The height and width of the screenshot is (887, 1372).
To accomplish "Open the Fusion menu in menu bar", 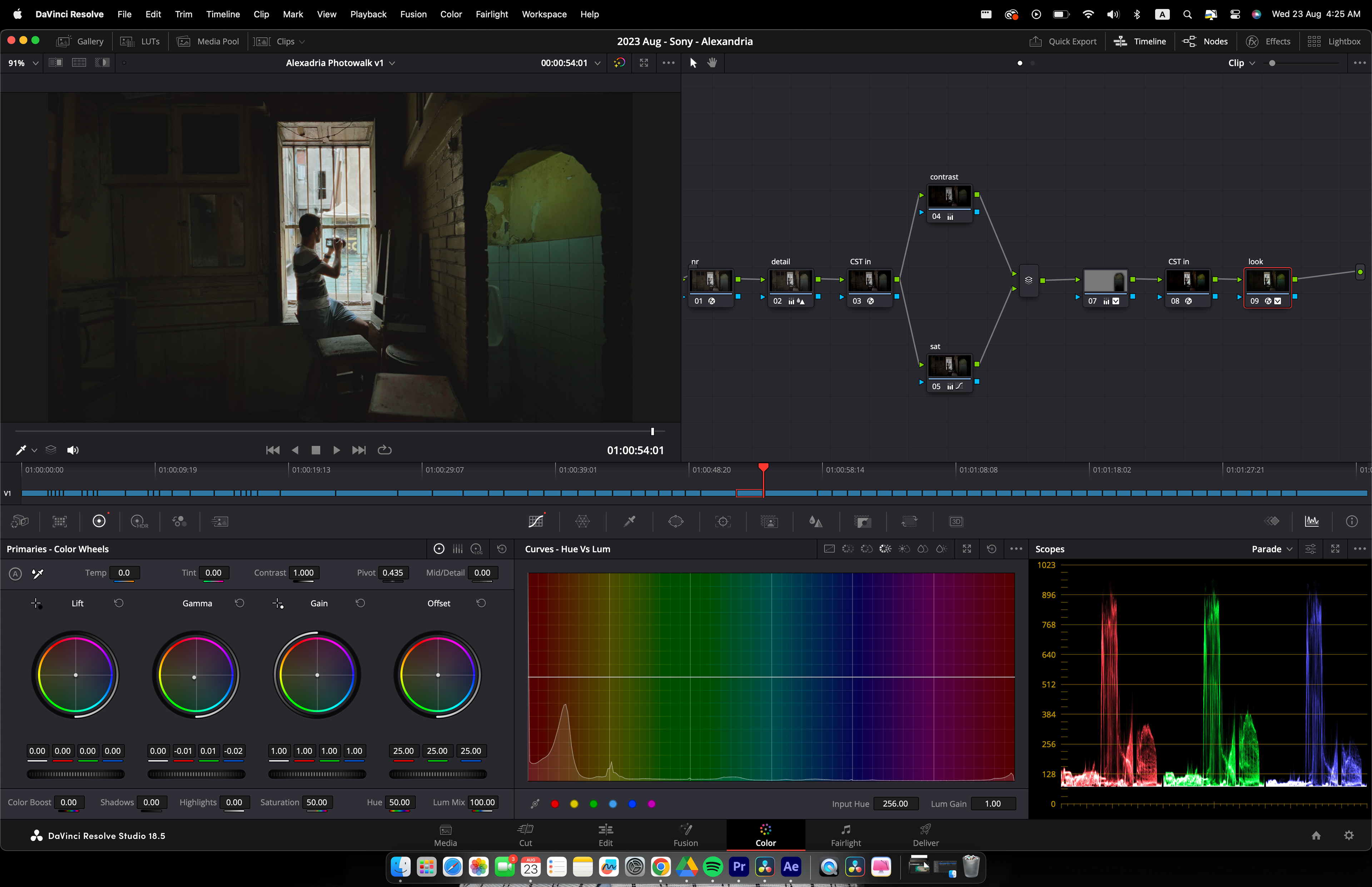I will [x=413, y=14].
